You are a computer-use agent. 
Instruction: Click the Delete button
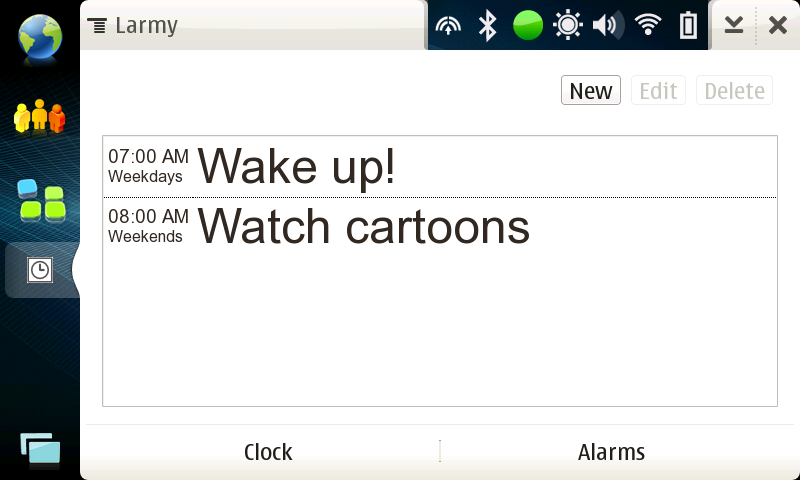734,90
